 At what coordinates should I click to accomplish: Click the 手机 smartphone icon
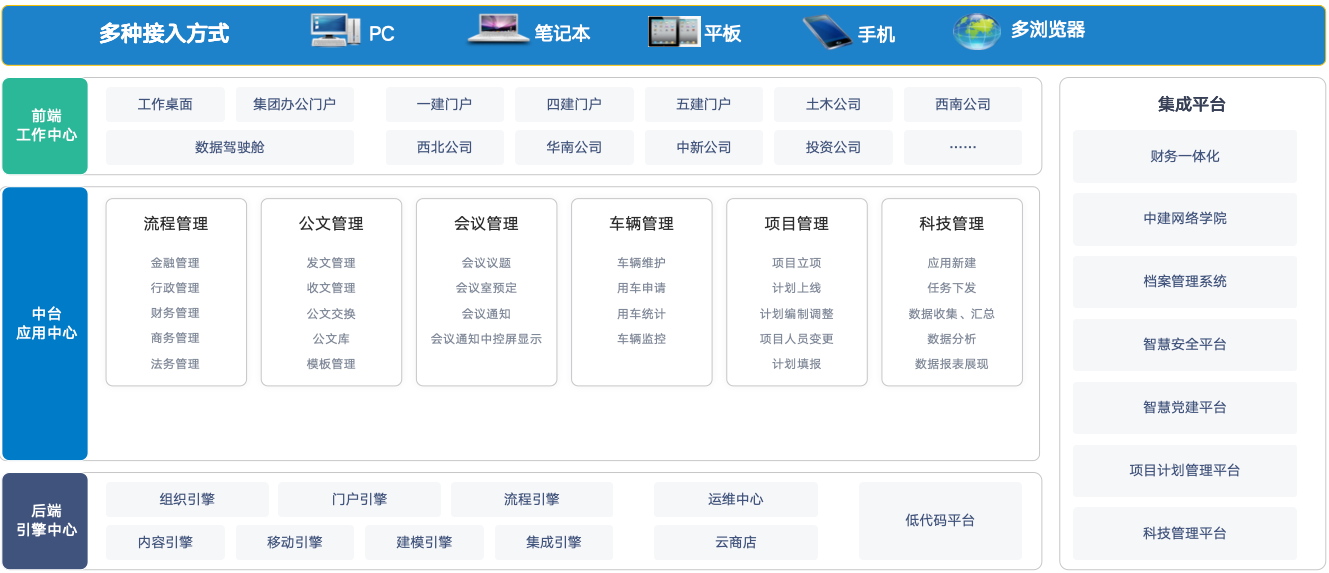point(827,32)
